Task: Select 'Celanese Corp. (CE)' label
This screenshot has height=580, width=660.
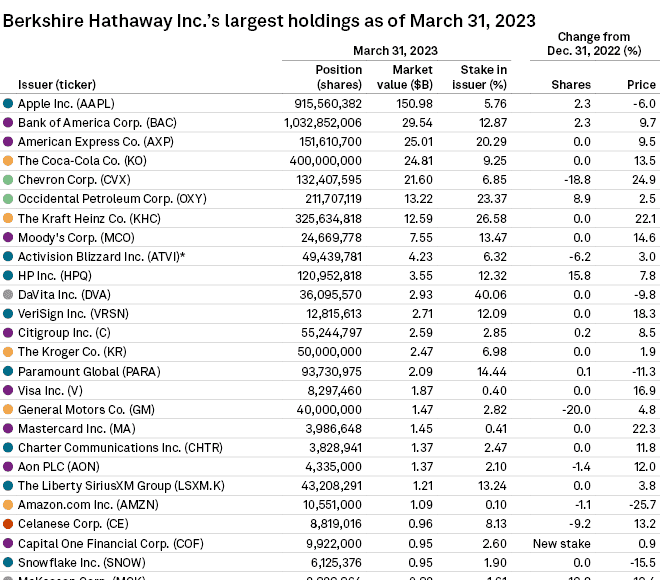Action: (x=73, y=524)
